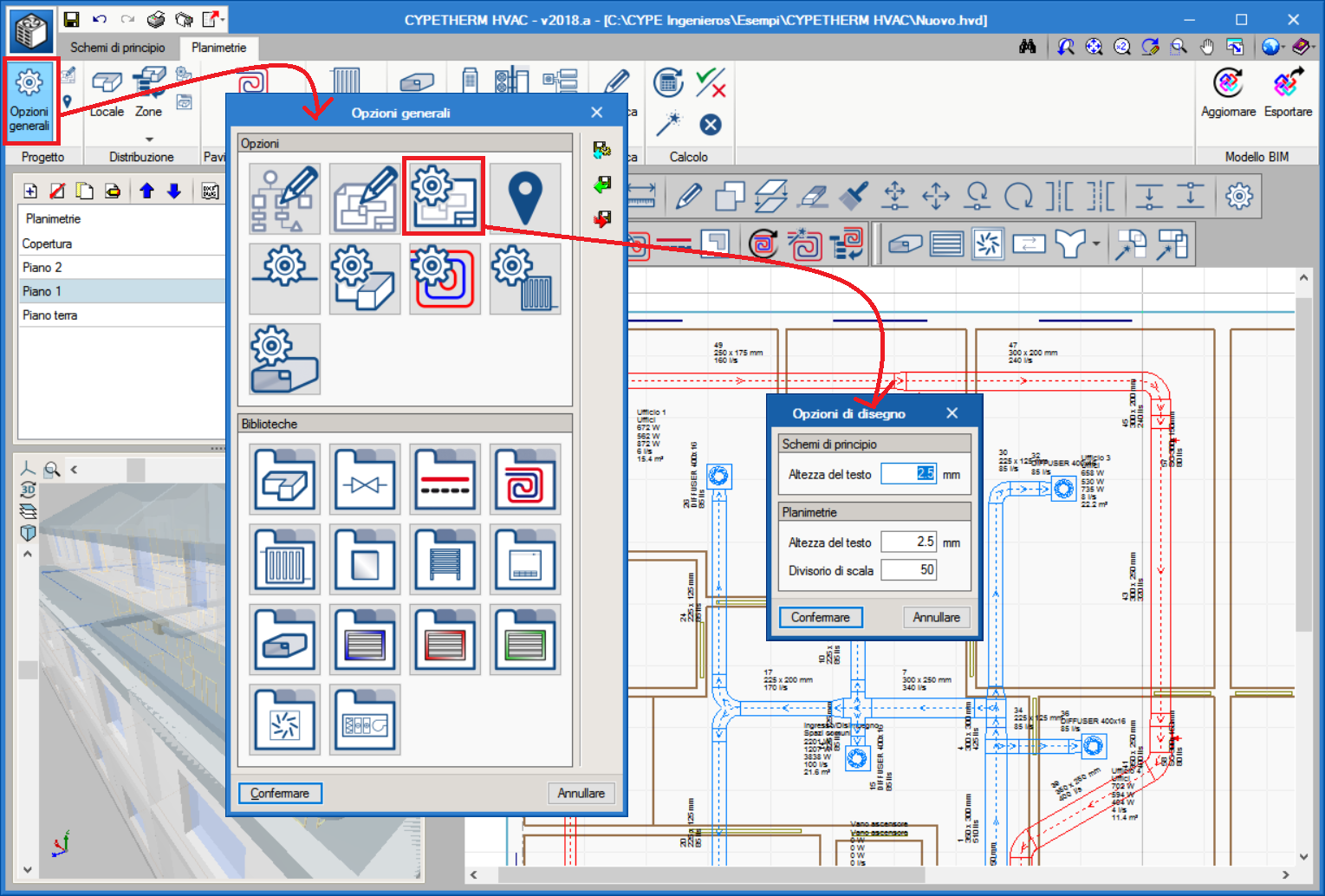This screenshot has height=896, width=1325.
Task: Click the print icon in the title bar
Action: tap(156, 19)
